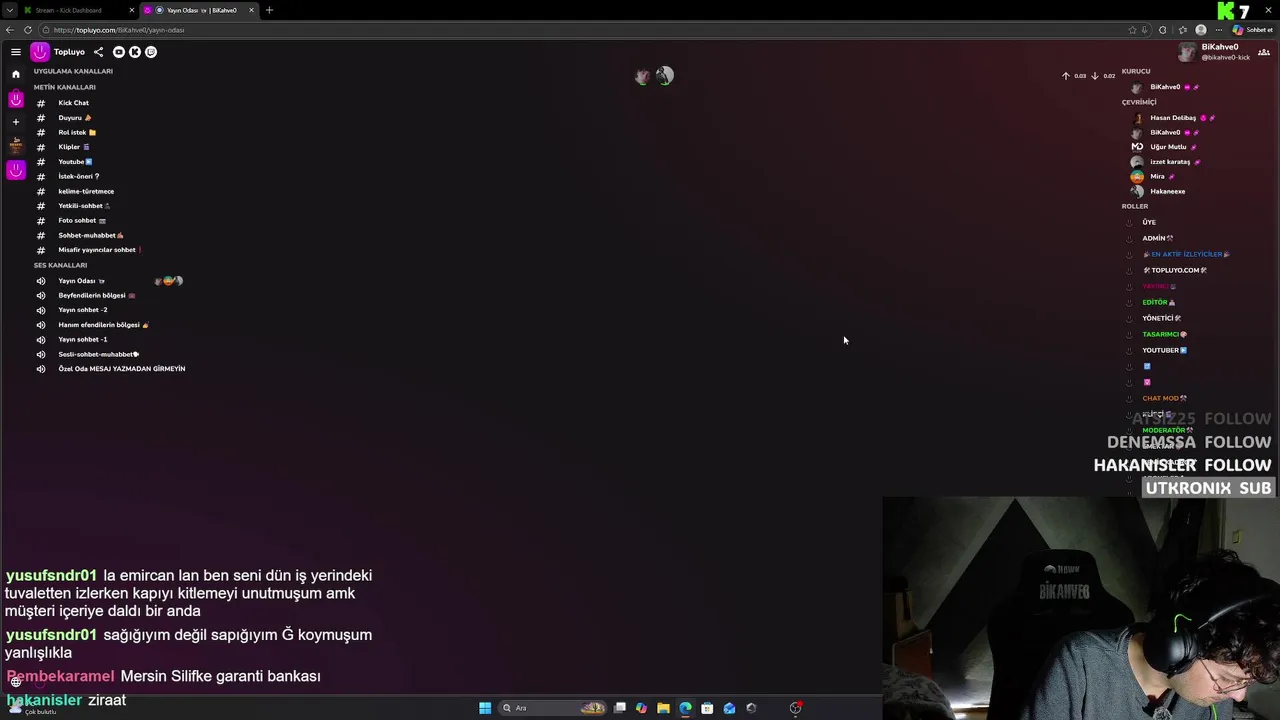Click participant avatars at the top center
The width and height of the screenshot is (1280, 720).
click(655, 76)
